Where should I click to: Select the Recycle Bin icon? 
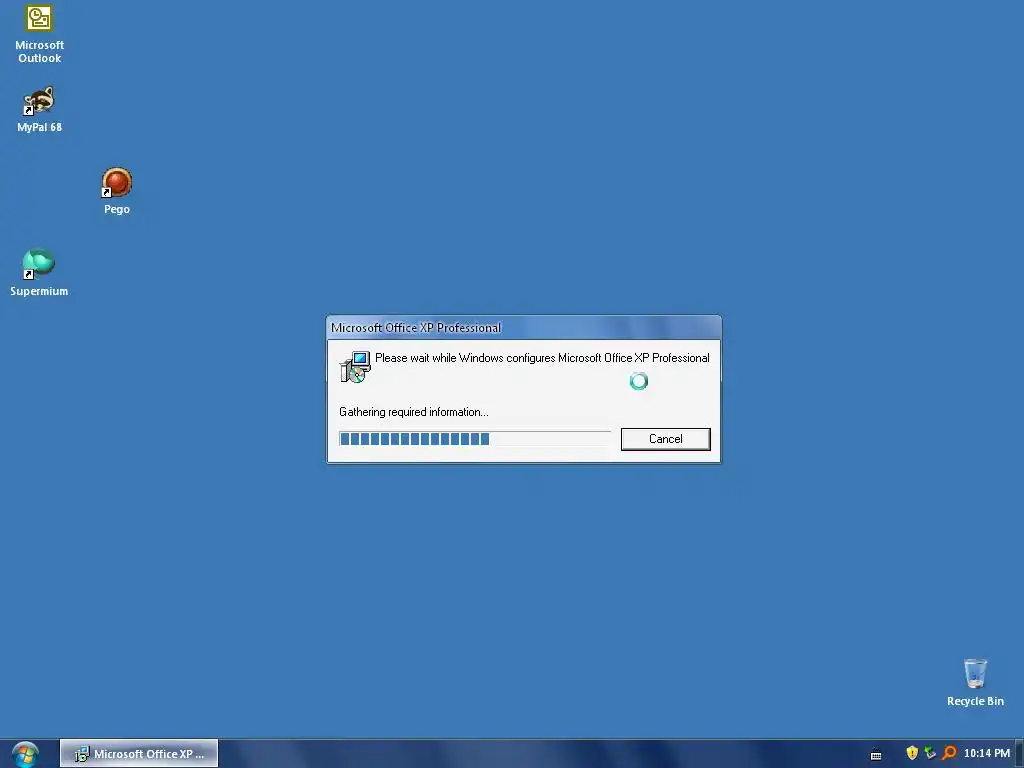pos(975,682)
